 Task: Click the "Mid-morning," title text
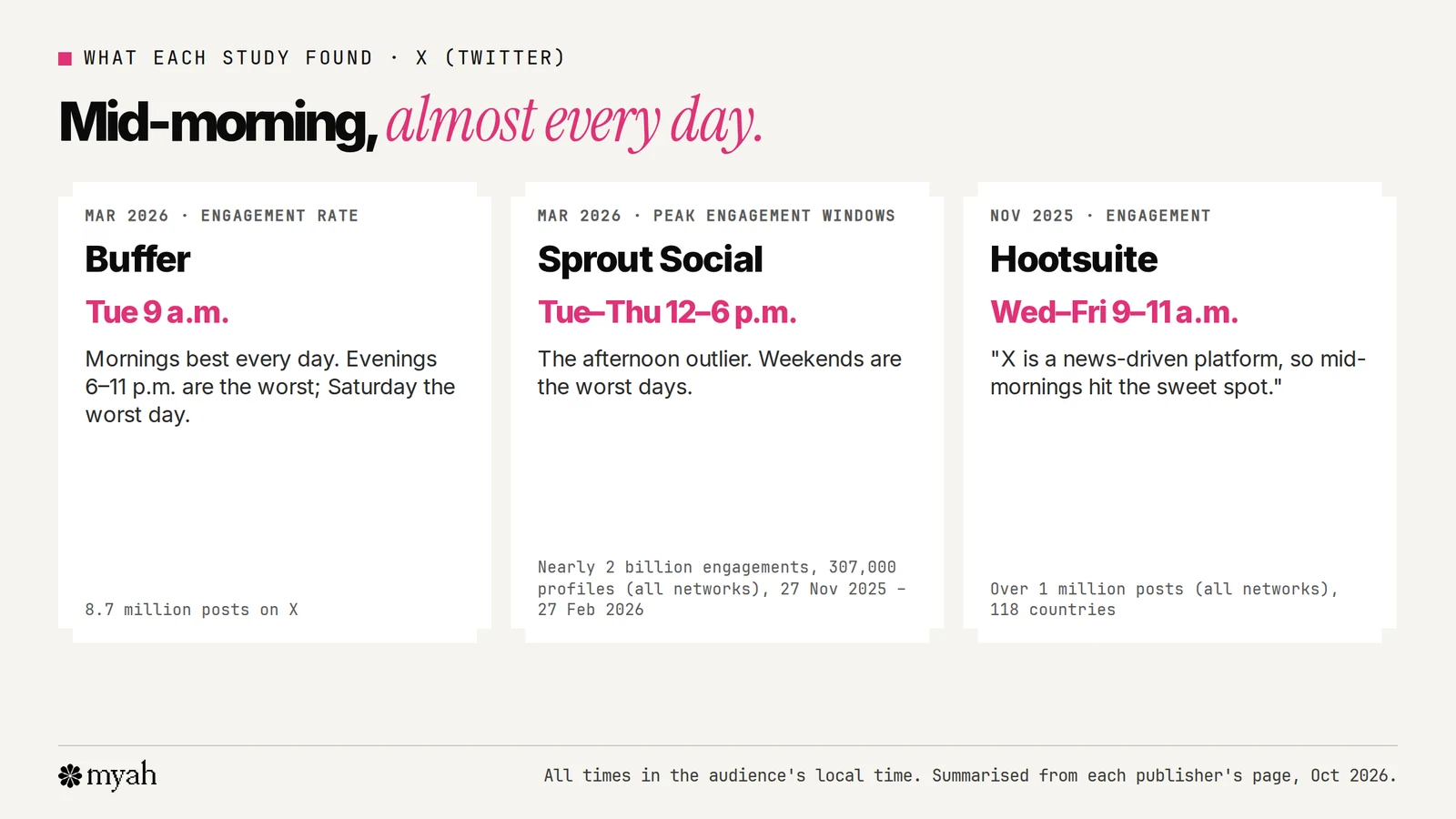point(218,122)
